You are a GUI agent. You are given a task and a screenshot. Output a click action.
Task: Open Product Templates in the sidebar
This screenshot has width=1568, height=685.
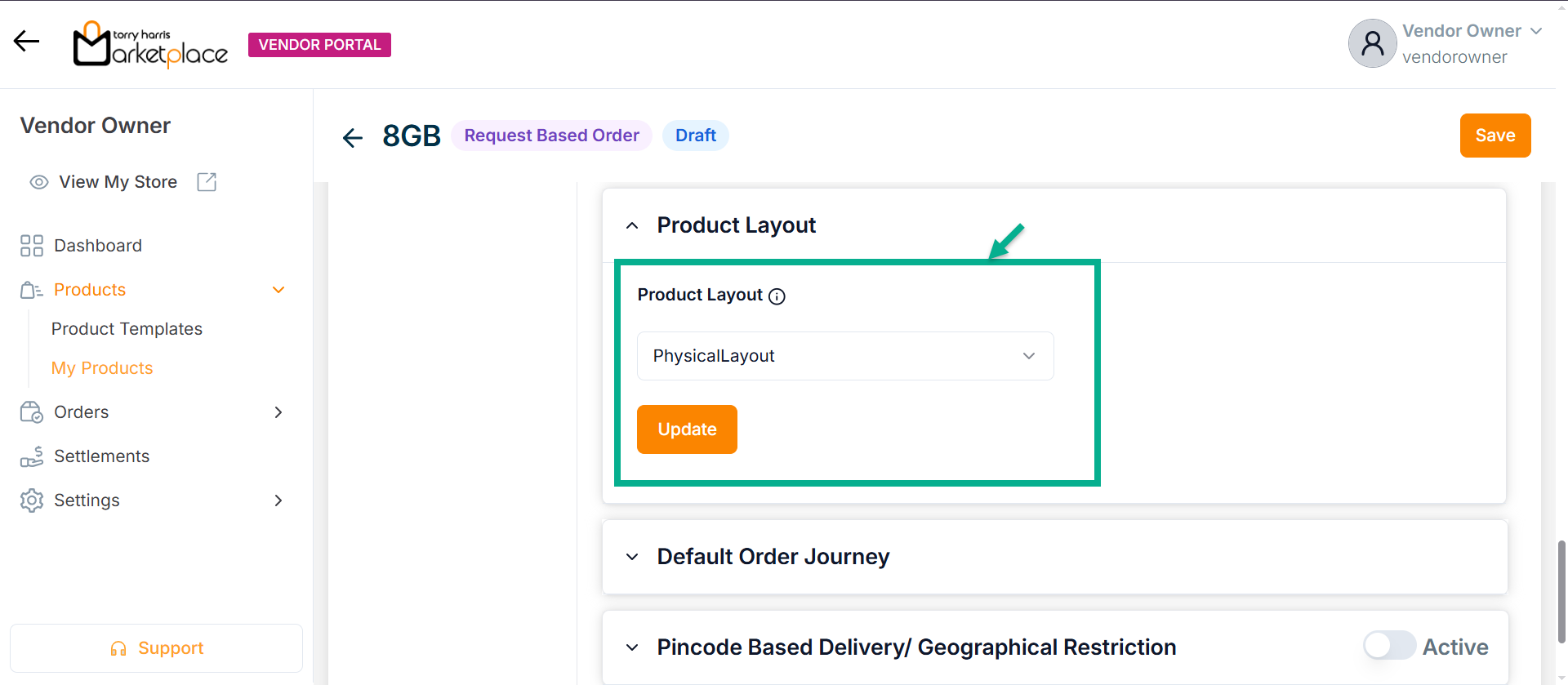click(x=127, y=329)
